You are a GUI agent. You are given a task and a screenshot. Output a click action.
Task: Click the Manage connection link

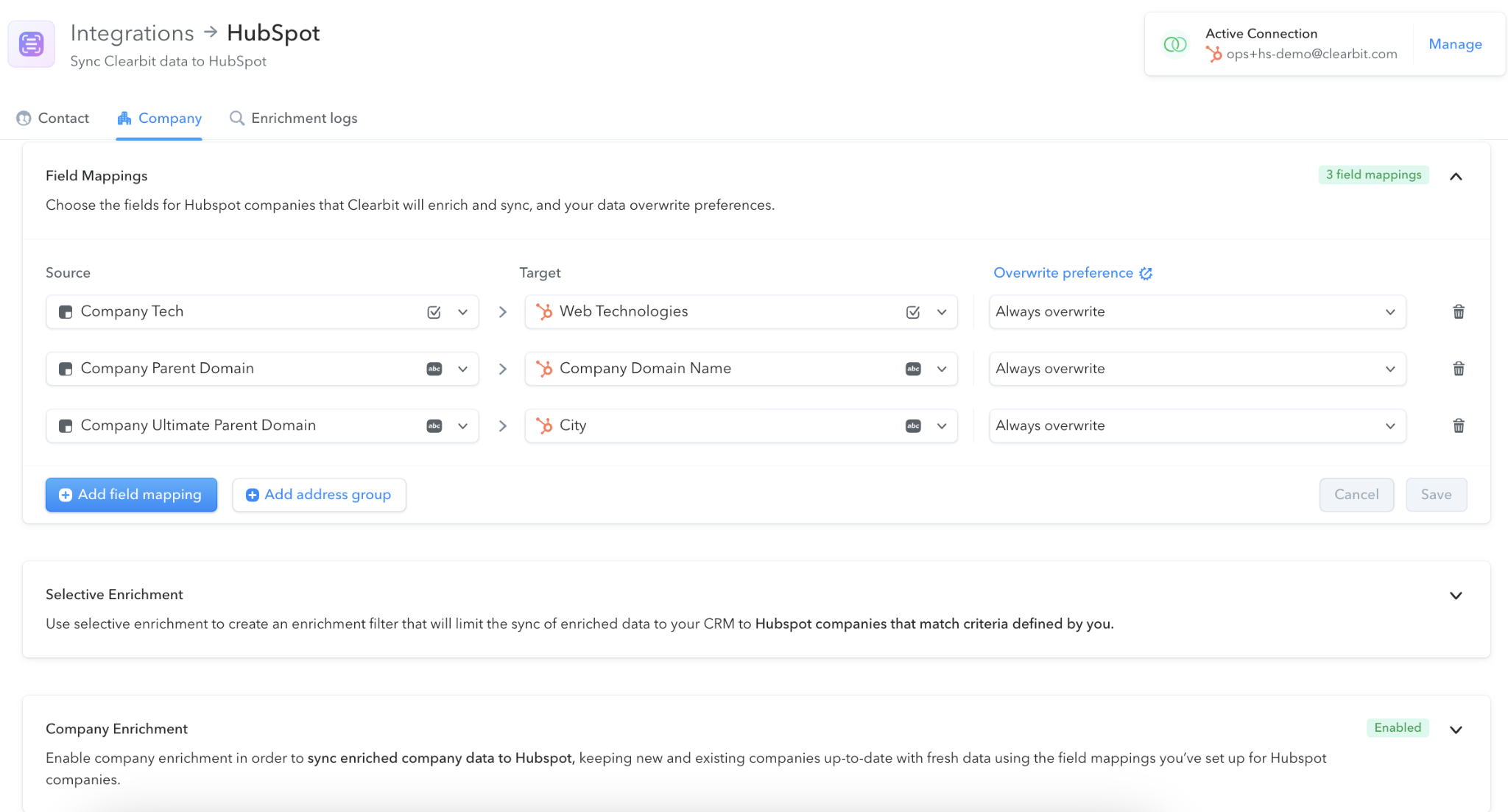(x=1455, y=44)
